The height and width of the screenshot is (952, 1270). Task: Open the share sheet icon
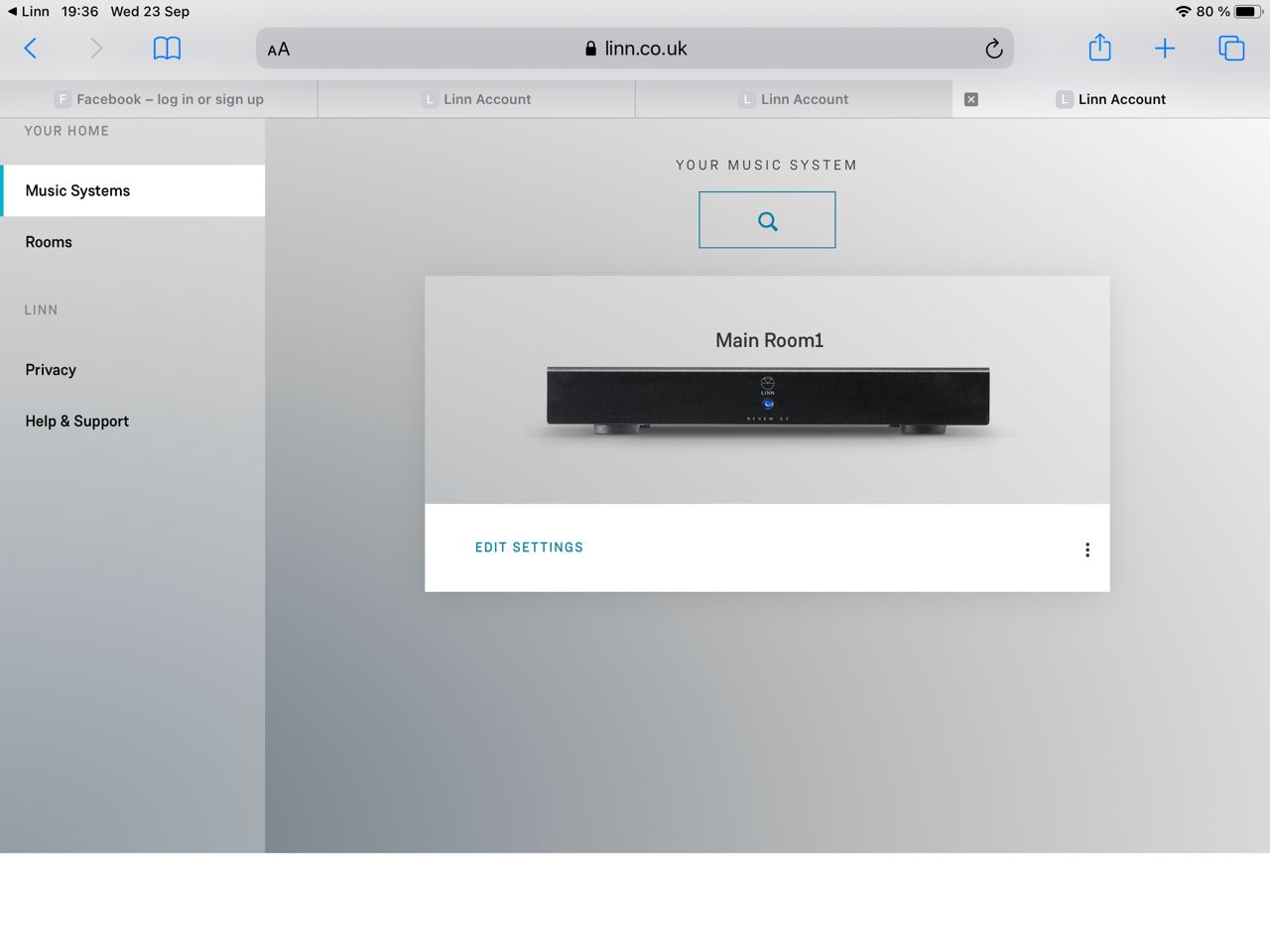pos(1099,49)
